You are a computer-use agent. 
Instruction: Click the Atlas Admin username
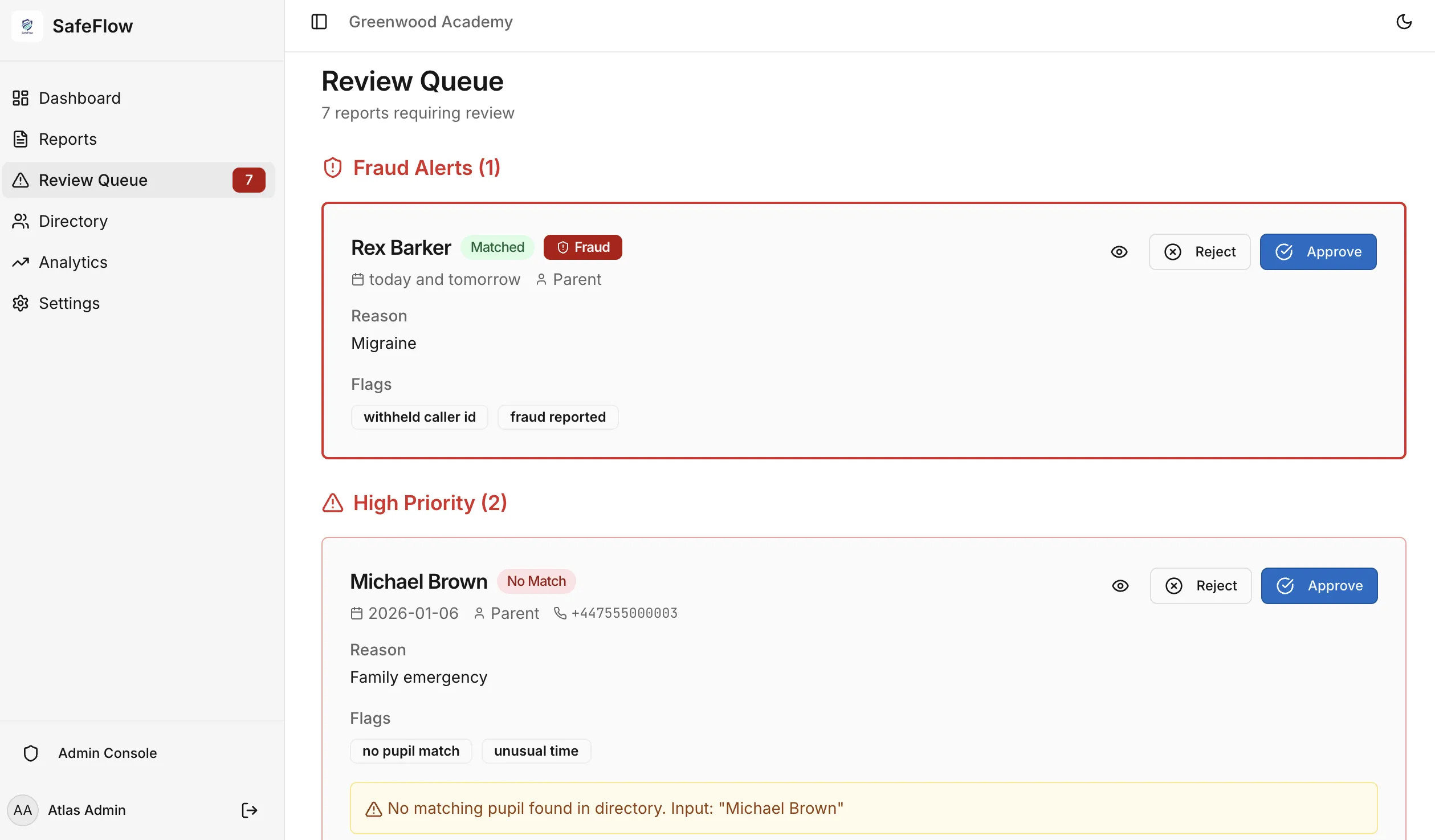pyautogui.click(x=87, y=810)
